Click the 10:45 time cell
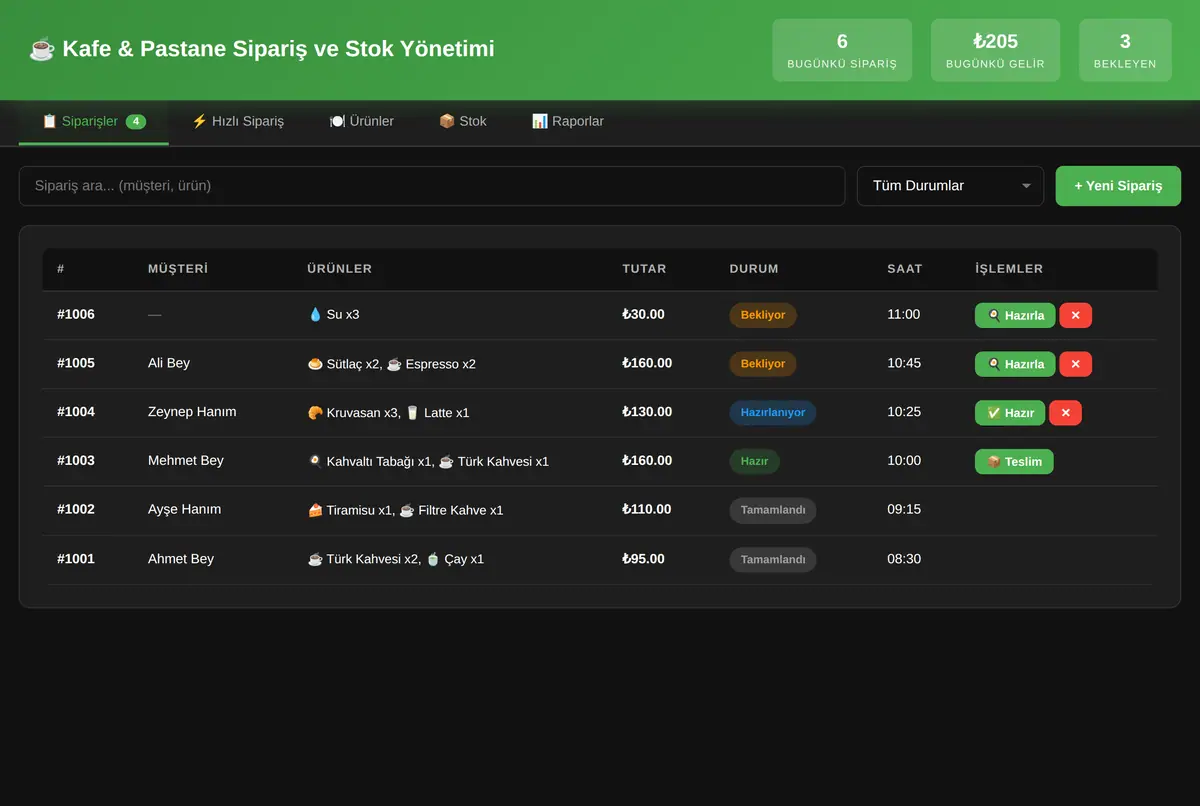The width and height of the screenshot is (1200, 806). 904,363
